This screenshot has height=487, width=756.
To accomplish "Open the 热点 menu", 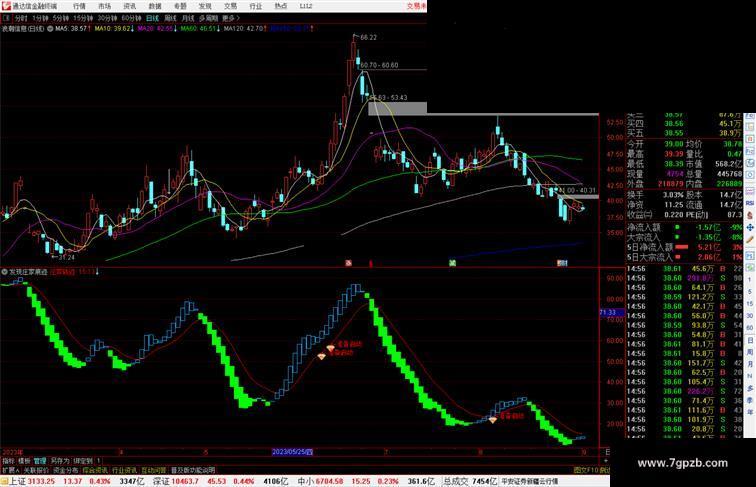I will click(x=281, y=6).
